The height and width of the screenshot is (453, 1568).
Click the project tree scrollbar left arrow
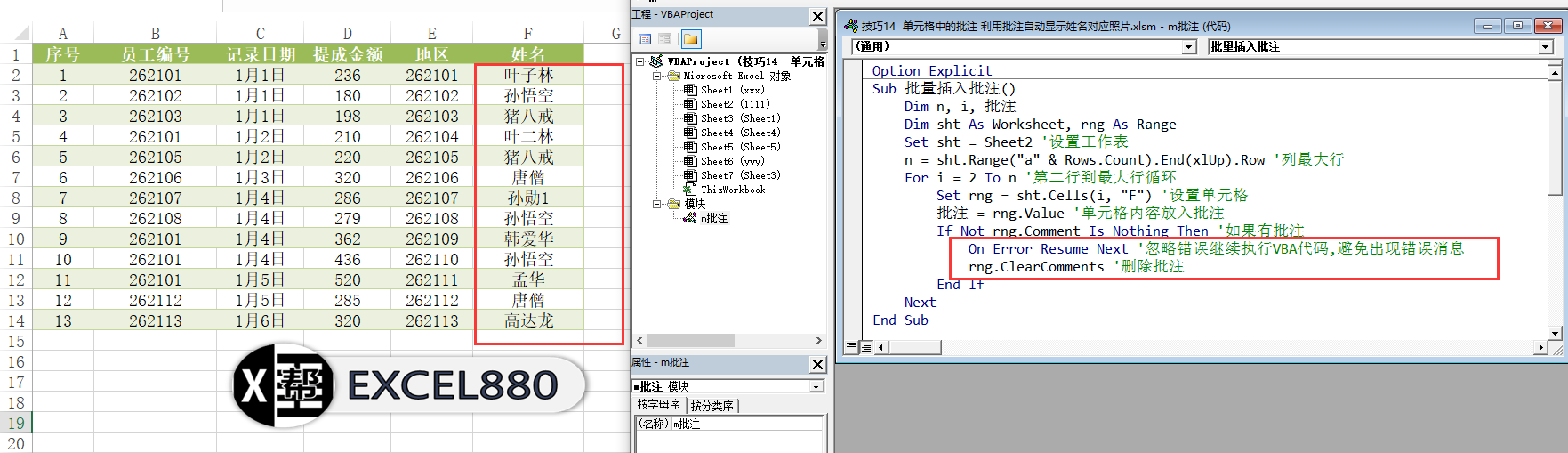[639, 340]
